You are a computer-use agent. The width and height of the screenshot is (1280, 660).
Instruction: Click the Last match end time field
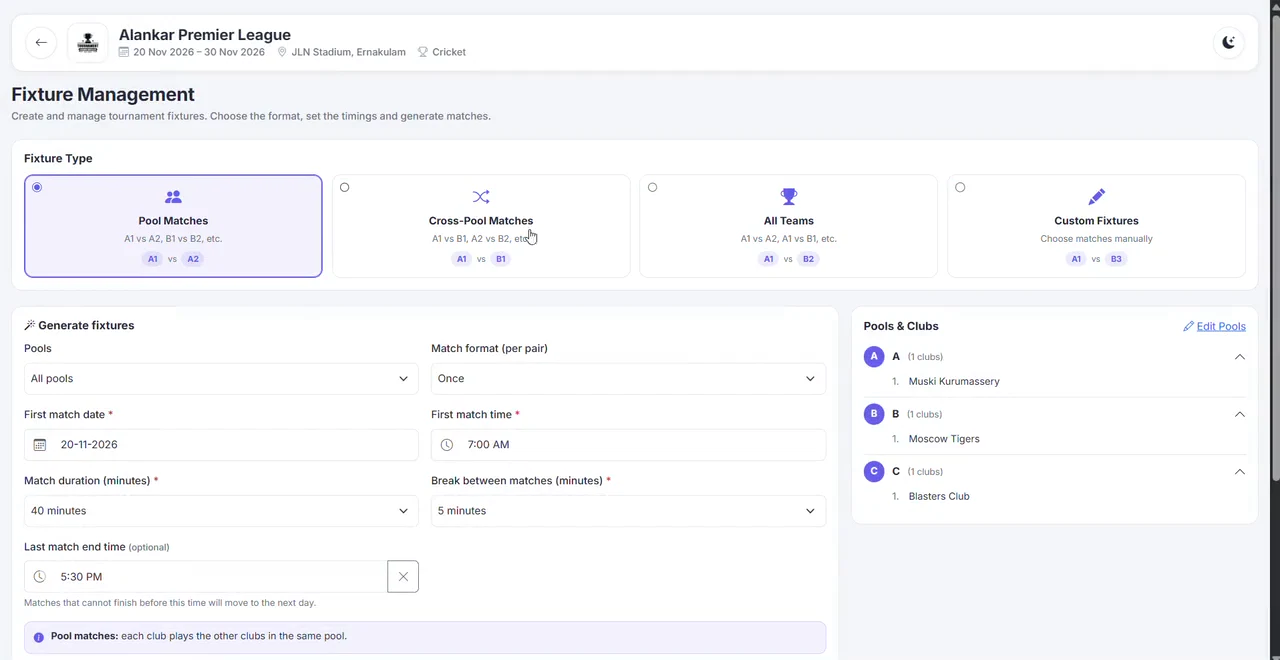pyautogui.click(x=206, y=577)
